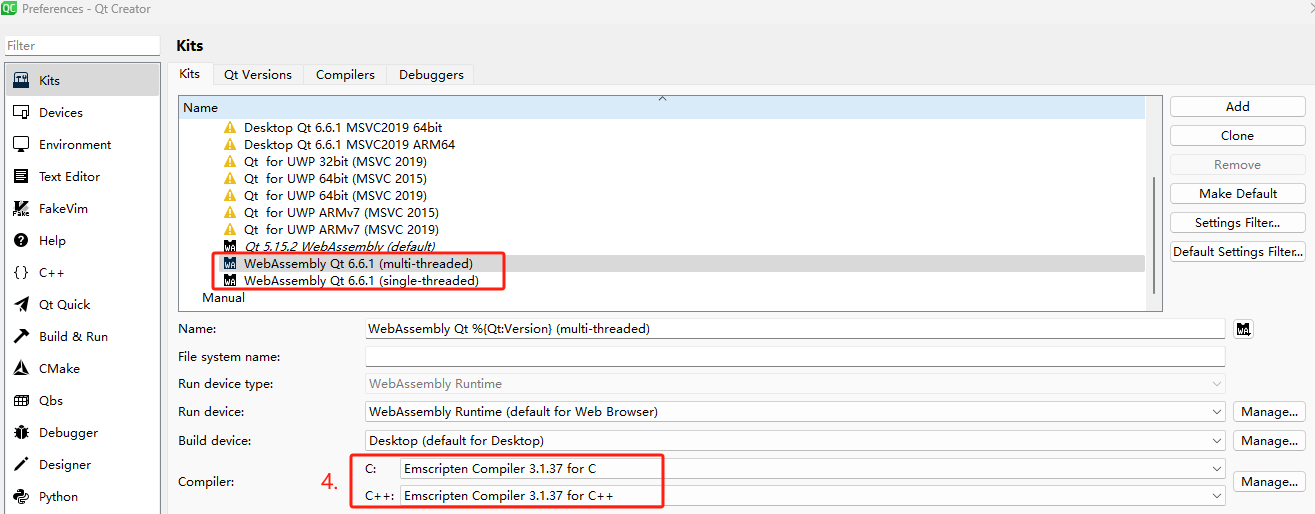This screenshot has height=514, width=1315.
Task: Open the CMake category triangle icon
Action: (x=21, y=368)
